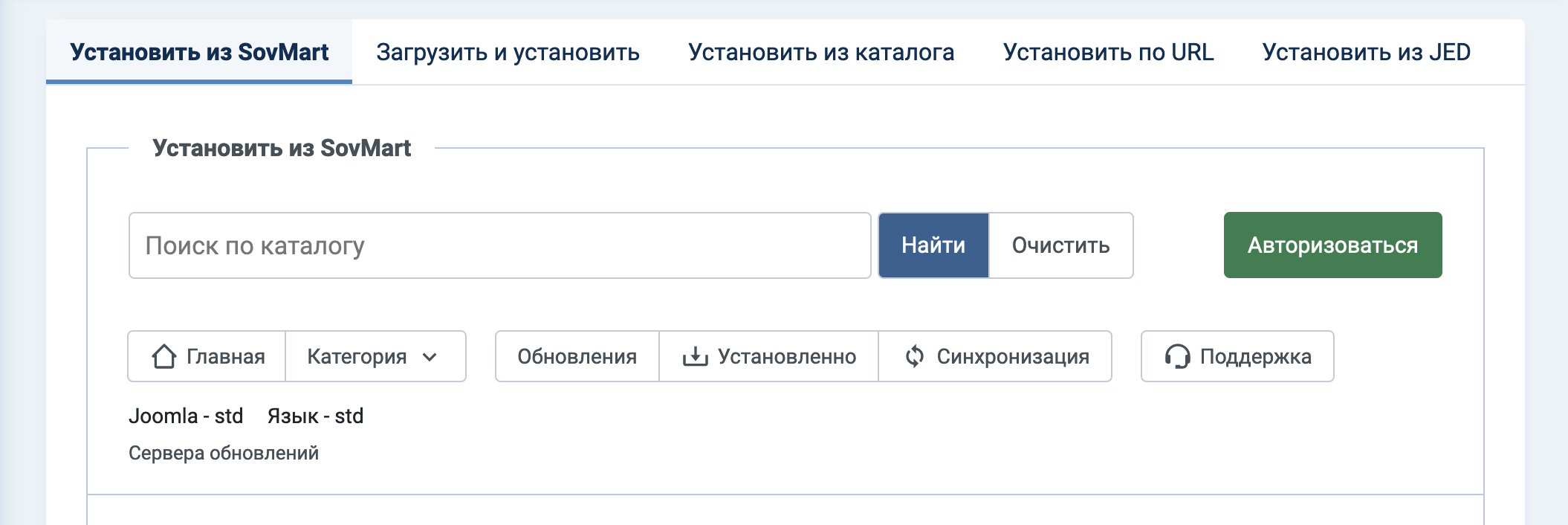1568x525 pixels.
Task: Select the home icon on Главная button
Action: [164, 356]
